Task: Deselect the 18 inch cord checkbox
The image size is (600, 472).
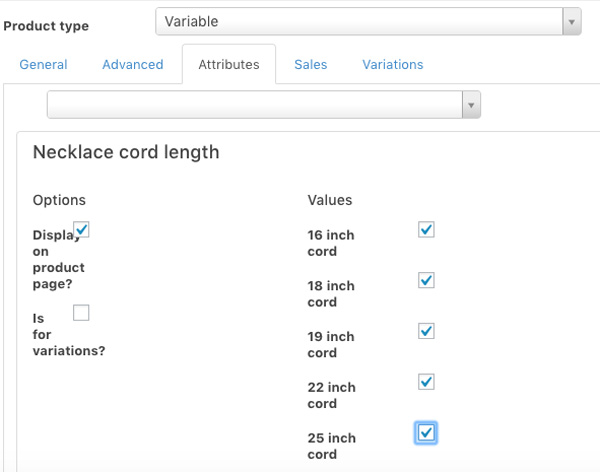Action: tap(426, 280)
